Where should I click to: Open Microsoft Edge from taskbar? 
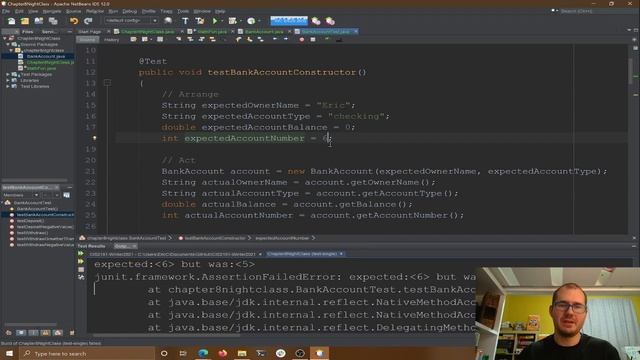point(203,353)
